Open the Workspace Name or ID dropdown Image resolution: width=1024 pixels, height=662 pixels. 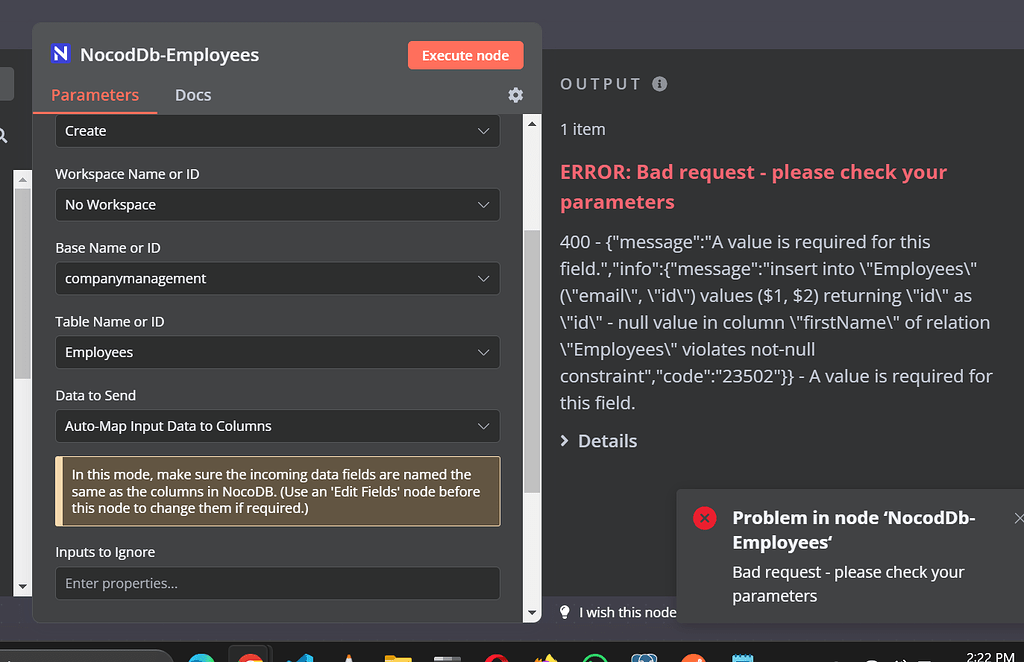pyautogui.click(x=277, y=204)
